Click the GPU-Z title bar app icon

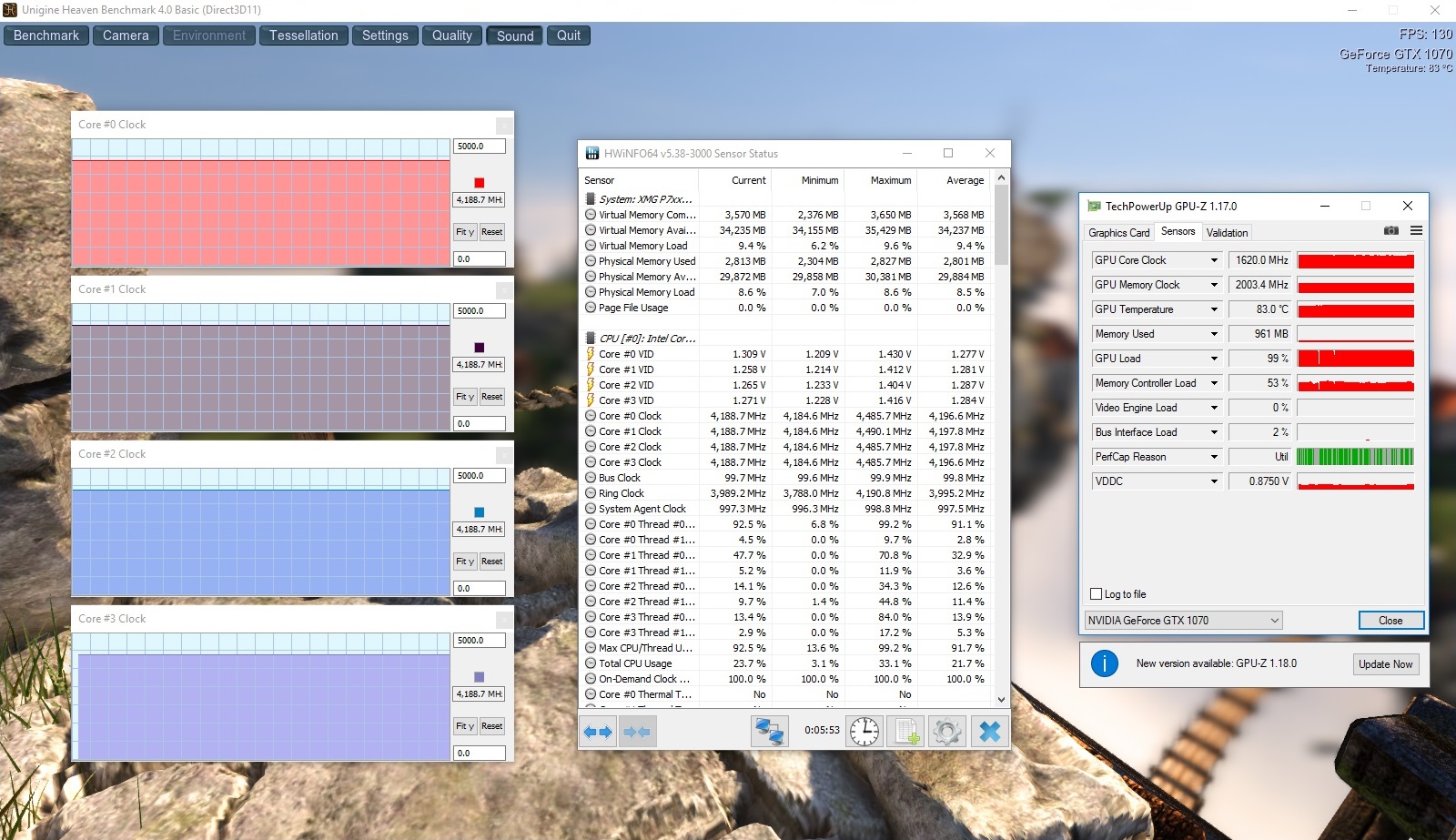(1095, 207)
